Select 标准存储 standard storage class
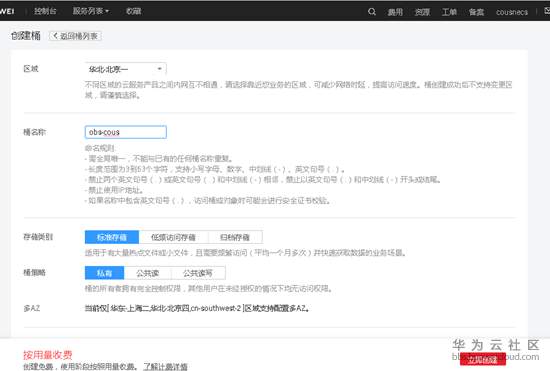The height and width of the screenshot is (371, 550). tap(112, 237)
